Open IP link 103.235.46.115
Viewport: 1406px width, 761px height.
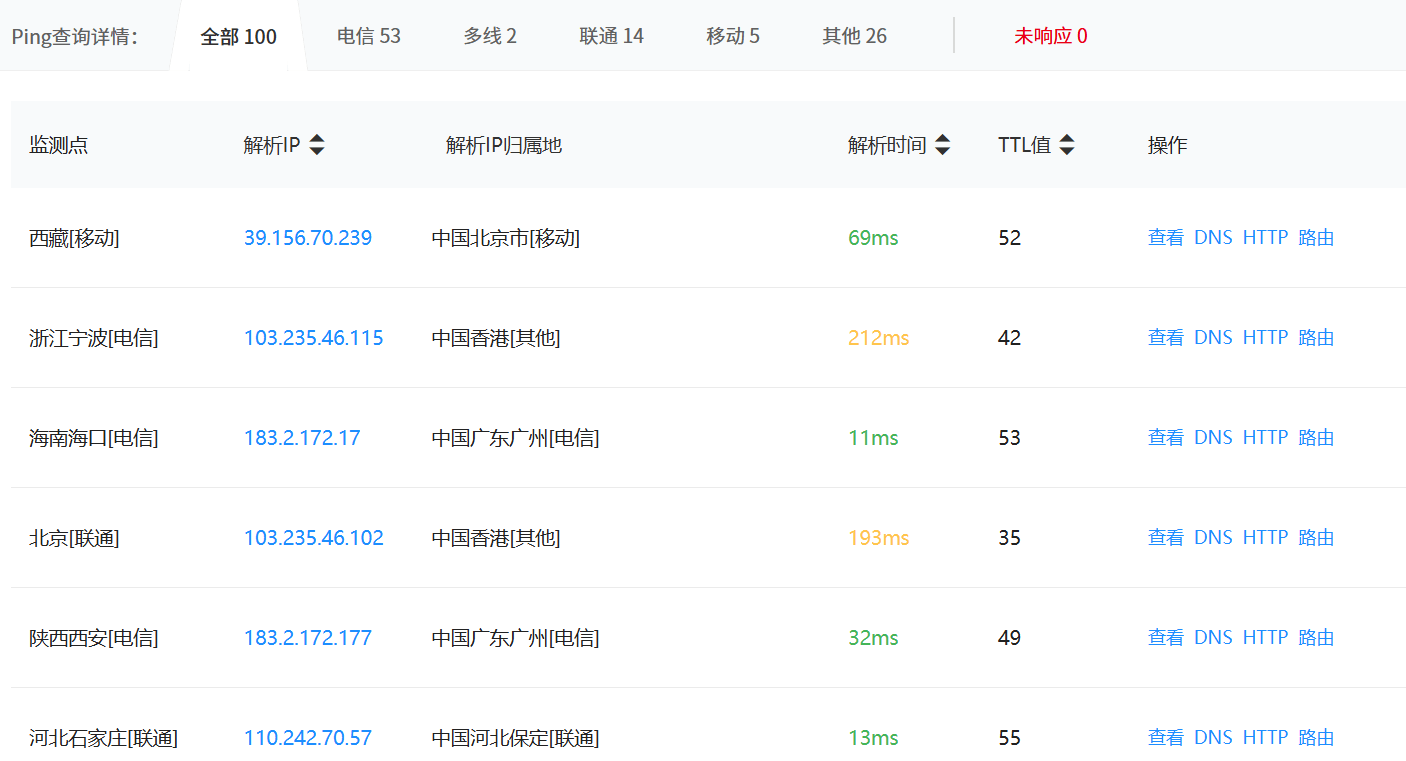point(314,338)
